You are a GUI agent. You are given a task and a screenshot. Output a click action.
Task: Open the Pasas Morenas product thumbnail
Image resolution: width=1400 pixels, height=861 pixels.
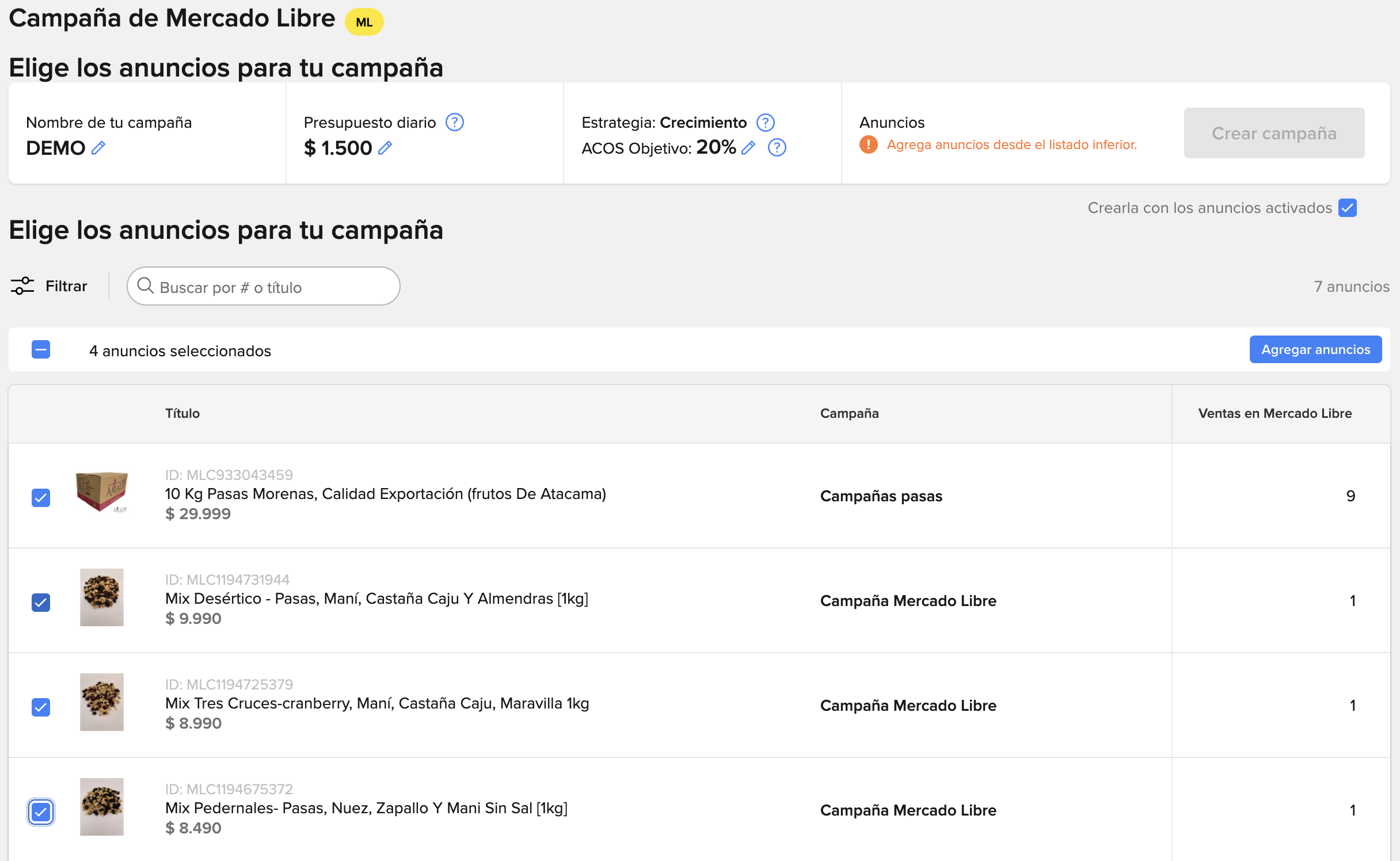click(x=102, y=492)
